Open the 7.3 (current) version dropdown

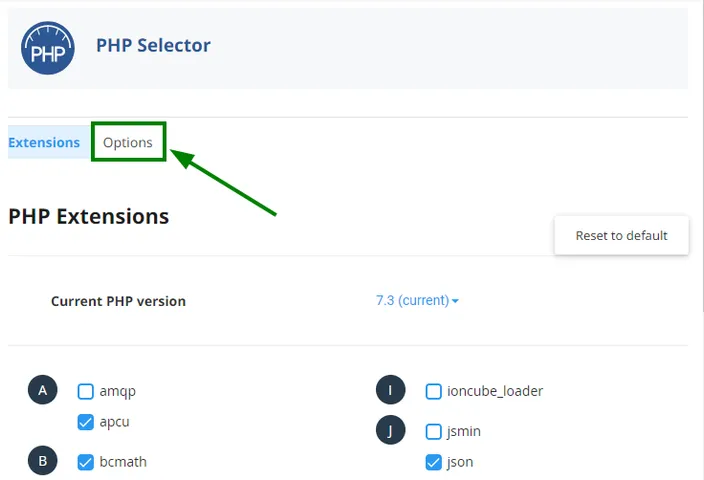point(417,300)
